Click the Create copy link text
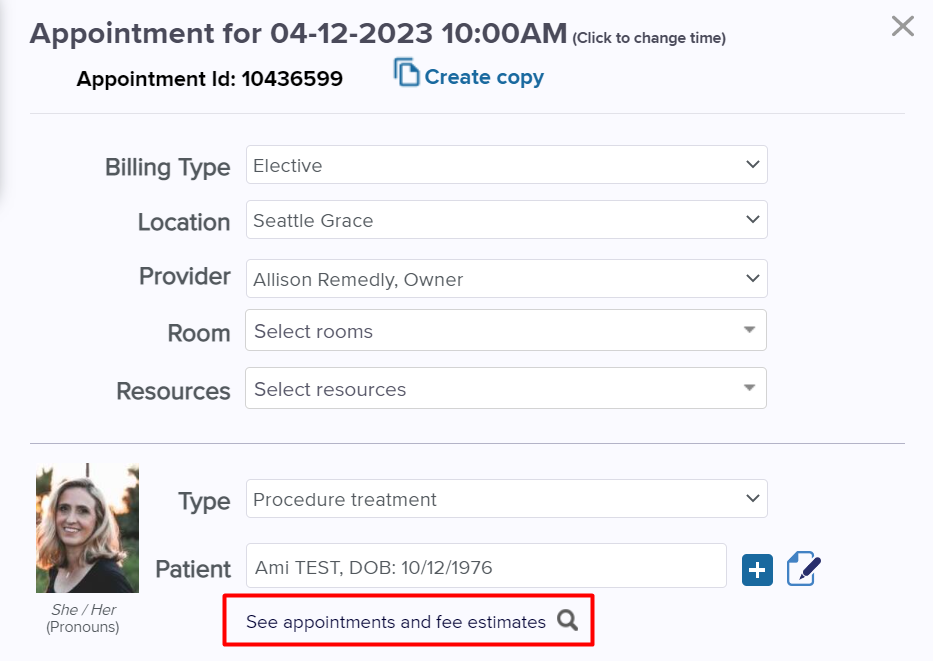 coord(484,77)
